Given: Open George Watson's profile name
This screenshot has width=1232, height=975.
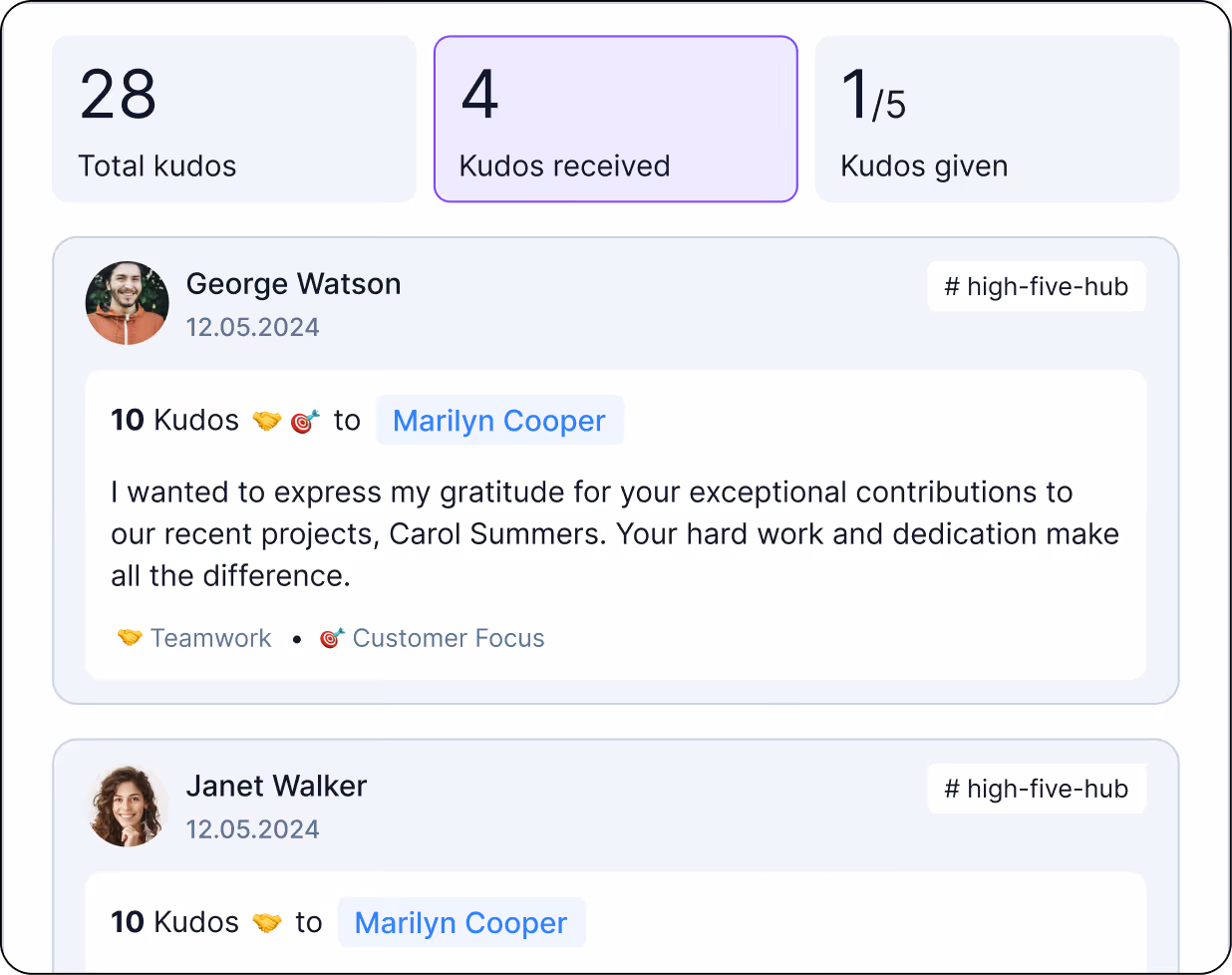Looking at the screenshot, I should click(x=293, y=284).
